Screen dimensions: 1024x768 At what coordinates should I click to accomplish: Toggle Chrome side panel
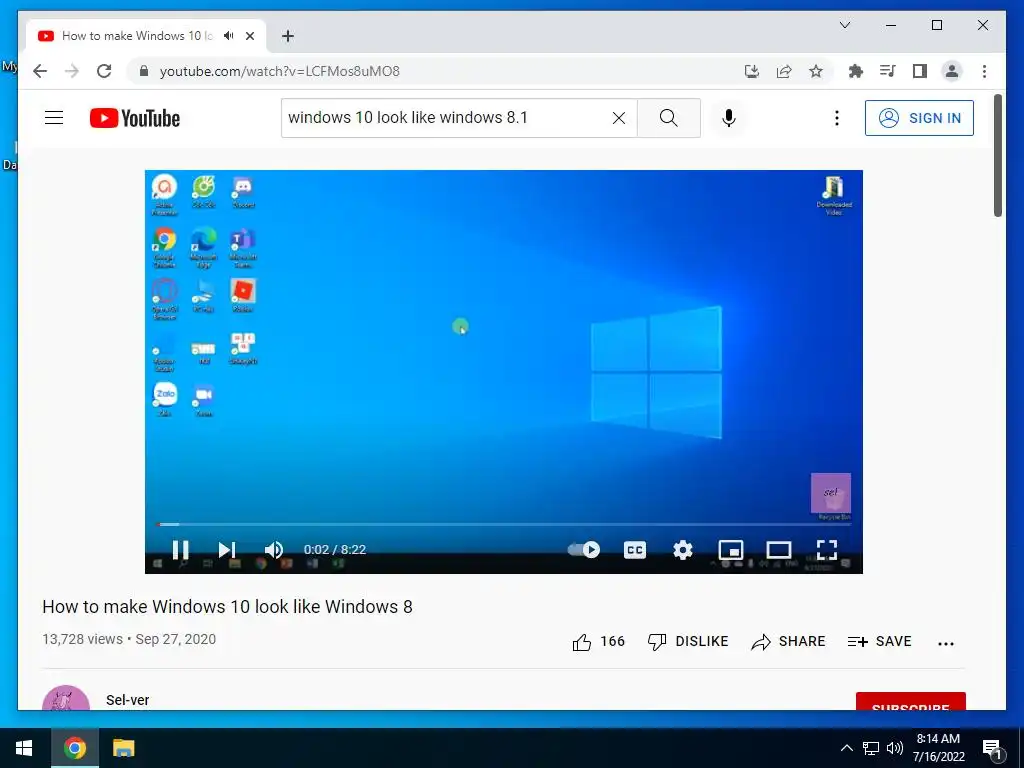pyautogui.click(x=920, y=71)
